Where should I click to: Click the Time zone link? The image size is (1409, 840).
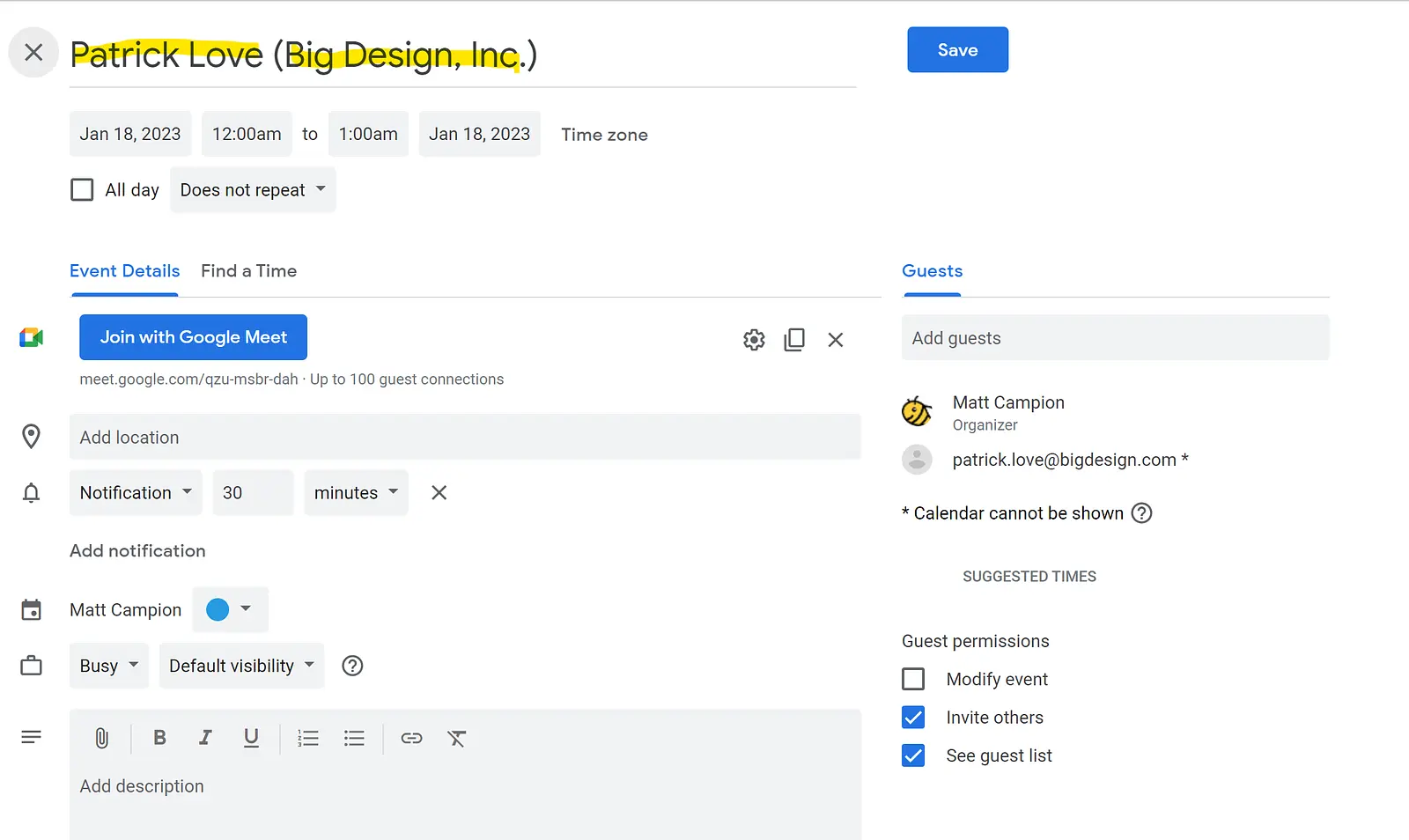604,135
